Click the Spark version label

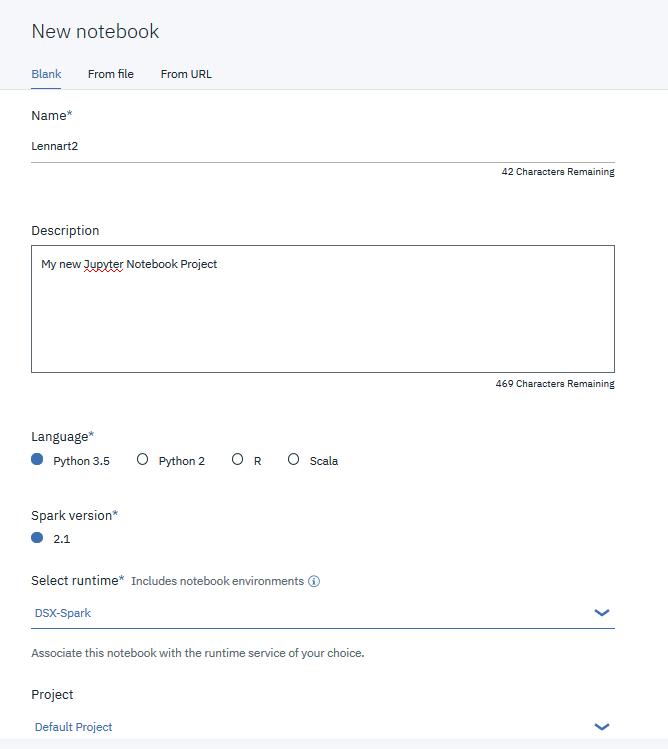pyautogui.click(x=74, y=515)
